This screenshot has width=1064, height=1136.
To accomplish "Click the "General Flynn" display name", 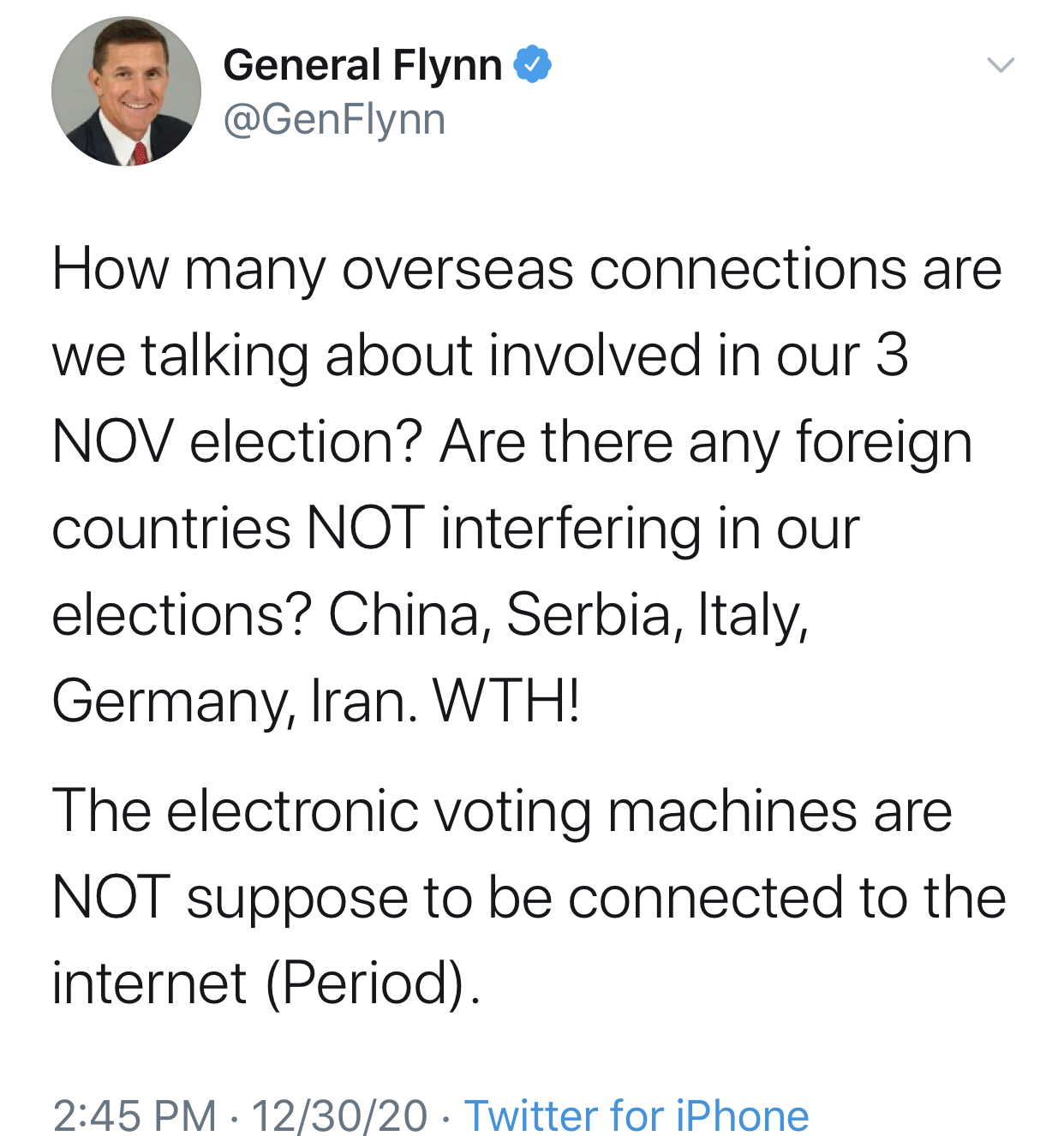I will 362,65.
